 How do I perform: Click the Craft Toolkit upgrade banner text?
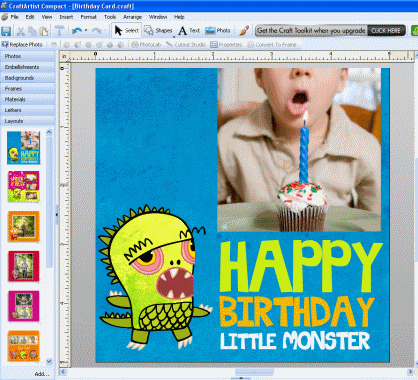(311, 31)
